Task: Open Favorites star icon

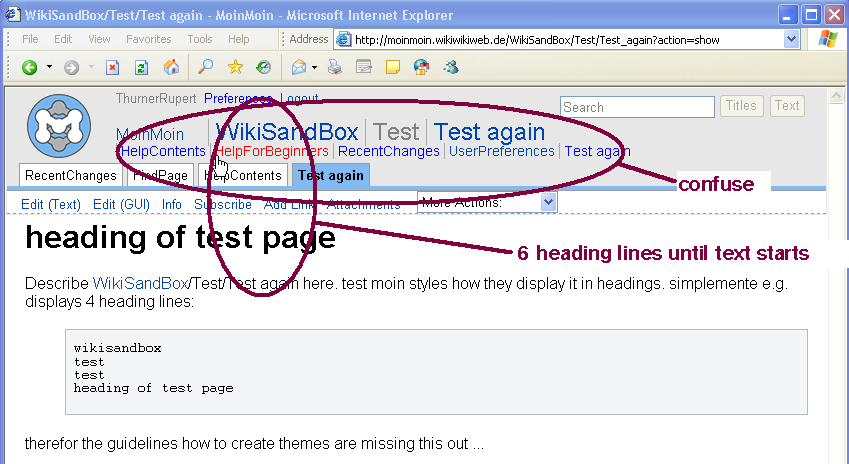Action: (235, 67)
